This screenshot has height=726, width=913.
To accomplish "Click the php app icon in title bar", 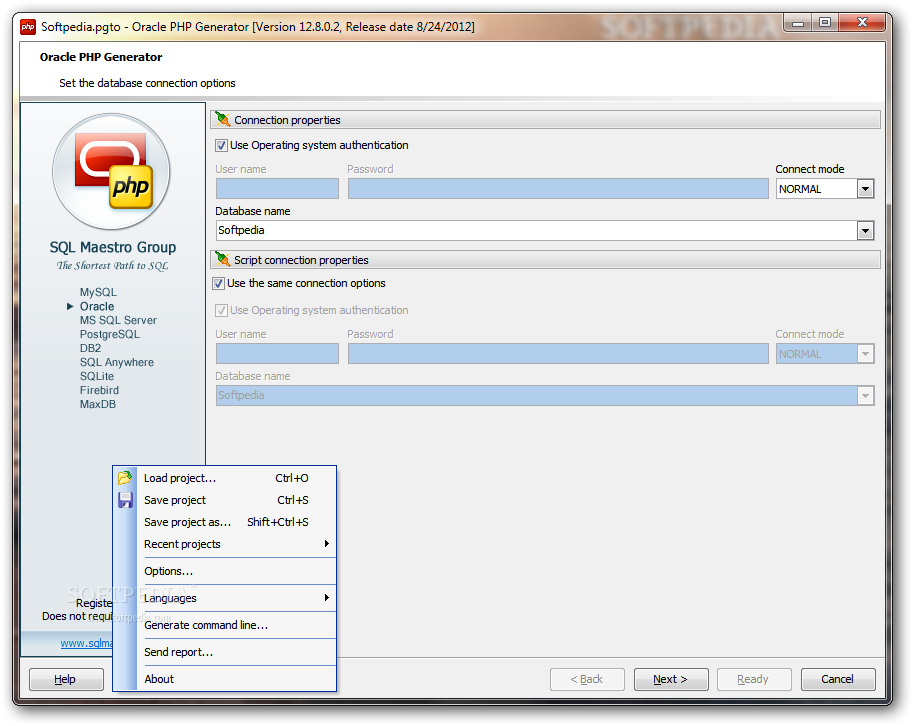I will coord(27,27).
